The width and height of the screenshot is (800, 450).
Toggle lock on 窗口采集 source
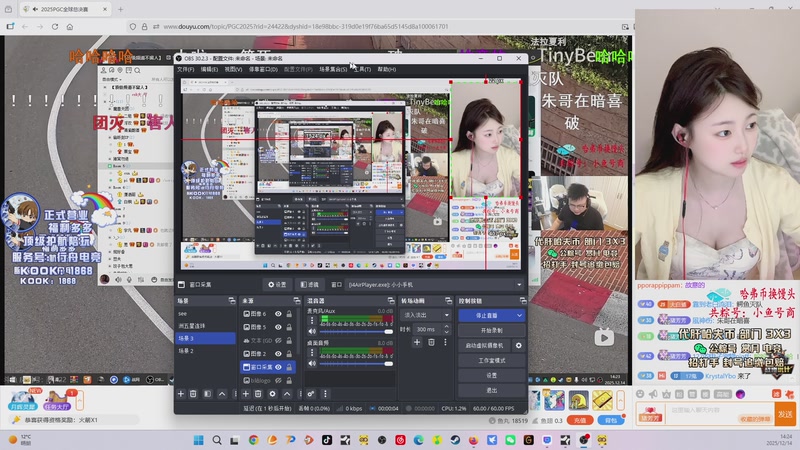[289, 367]
